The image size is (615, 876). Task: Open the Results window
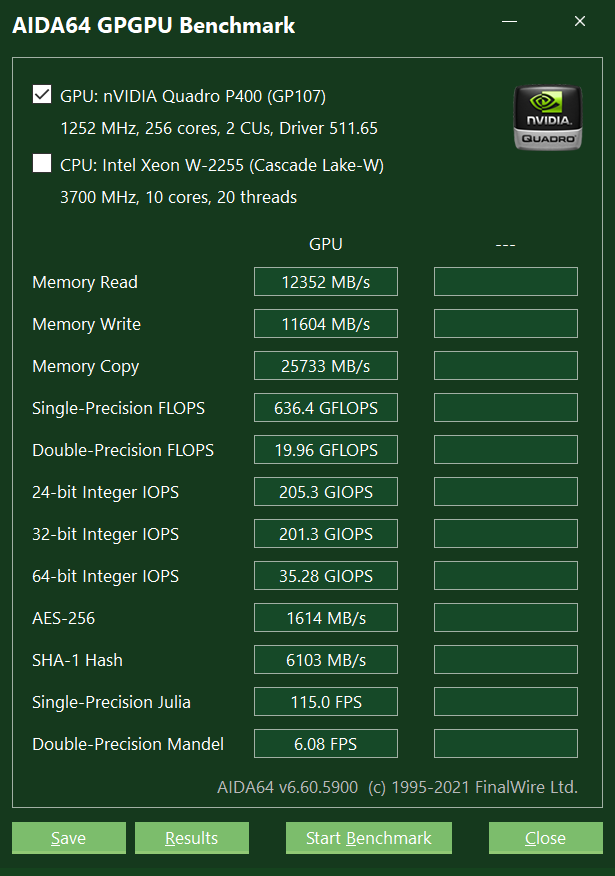192,837
